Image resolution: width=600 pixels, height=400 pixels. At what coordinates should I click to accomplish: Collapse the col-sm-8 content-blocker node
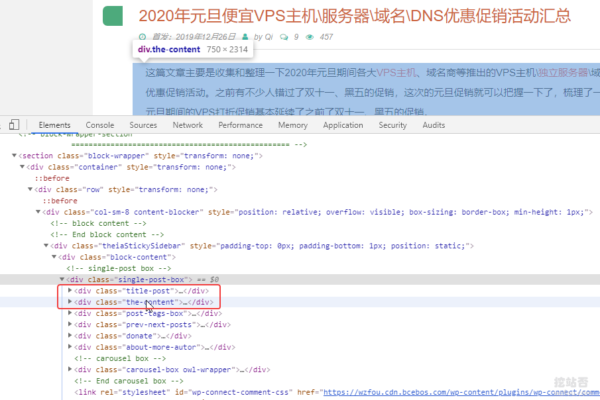click(38, 212)
